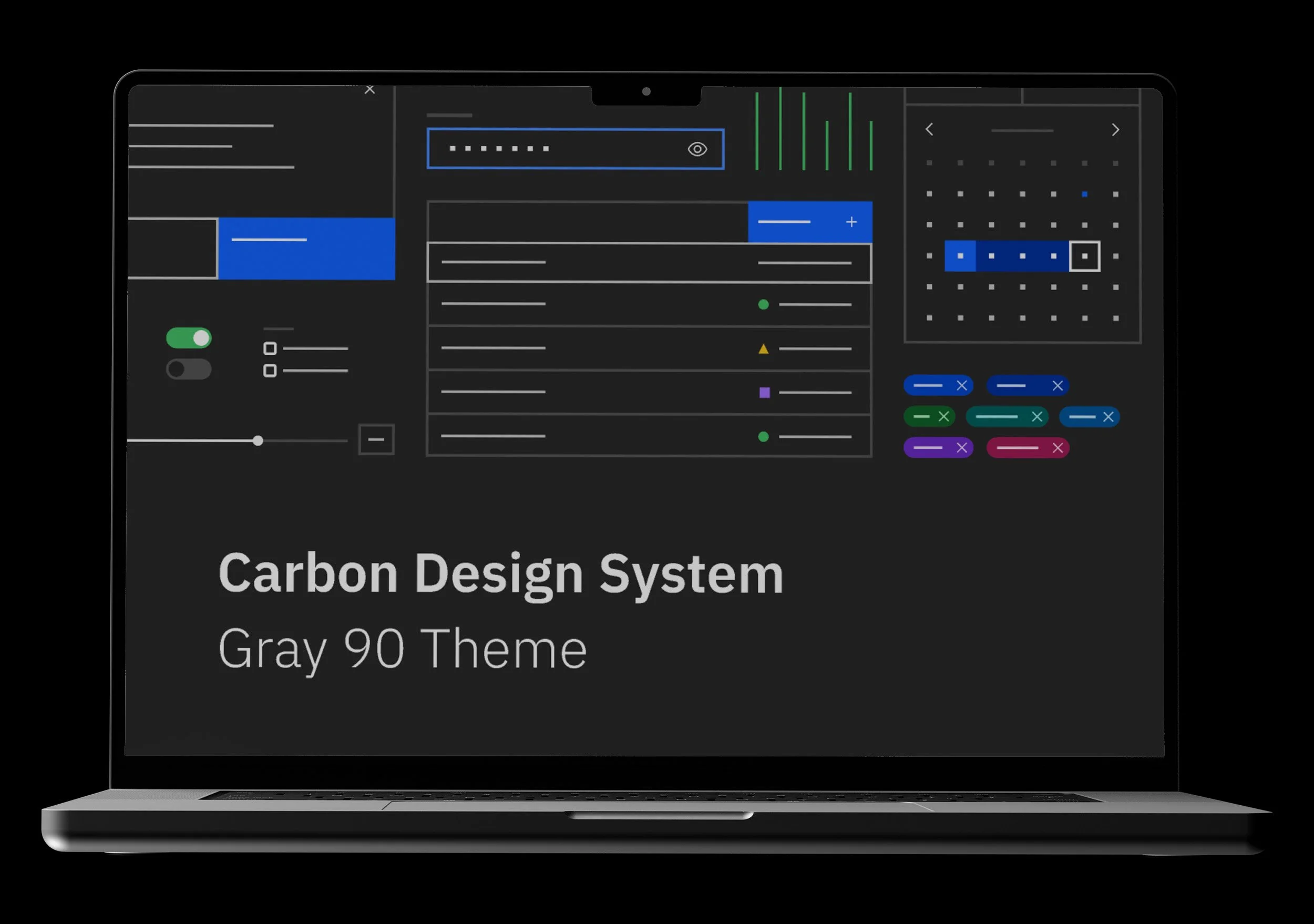Click the eye icon in password field
1314x924 pixels.
[697, 149]
